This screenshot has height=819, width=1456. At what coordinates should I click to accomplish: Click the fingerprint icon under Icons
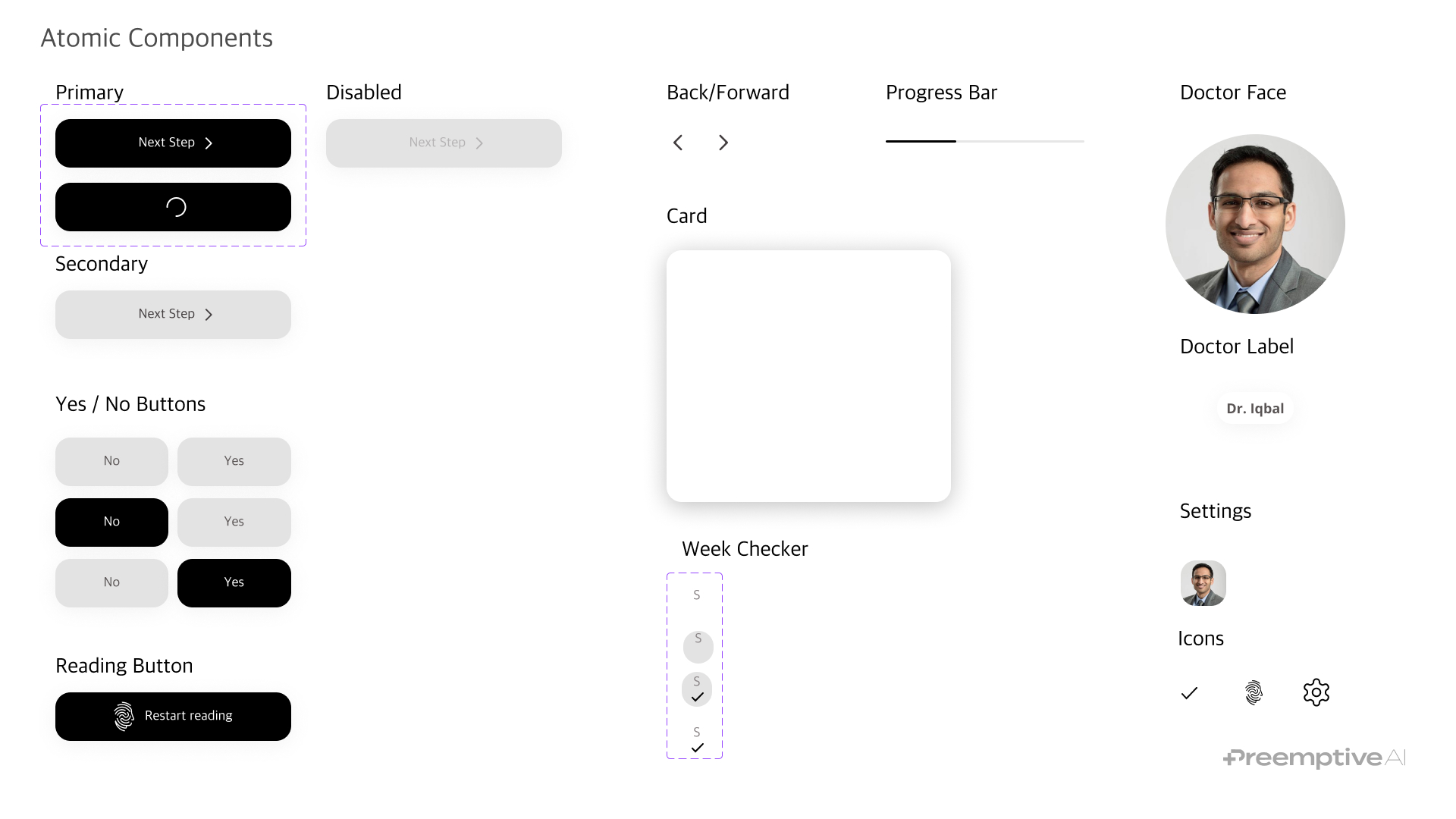click(1254, 692)
